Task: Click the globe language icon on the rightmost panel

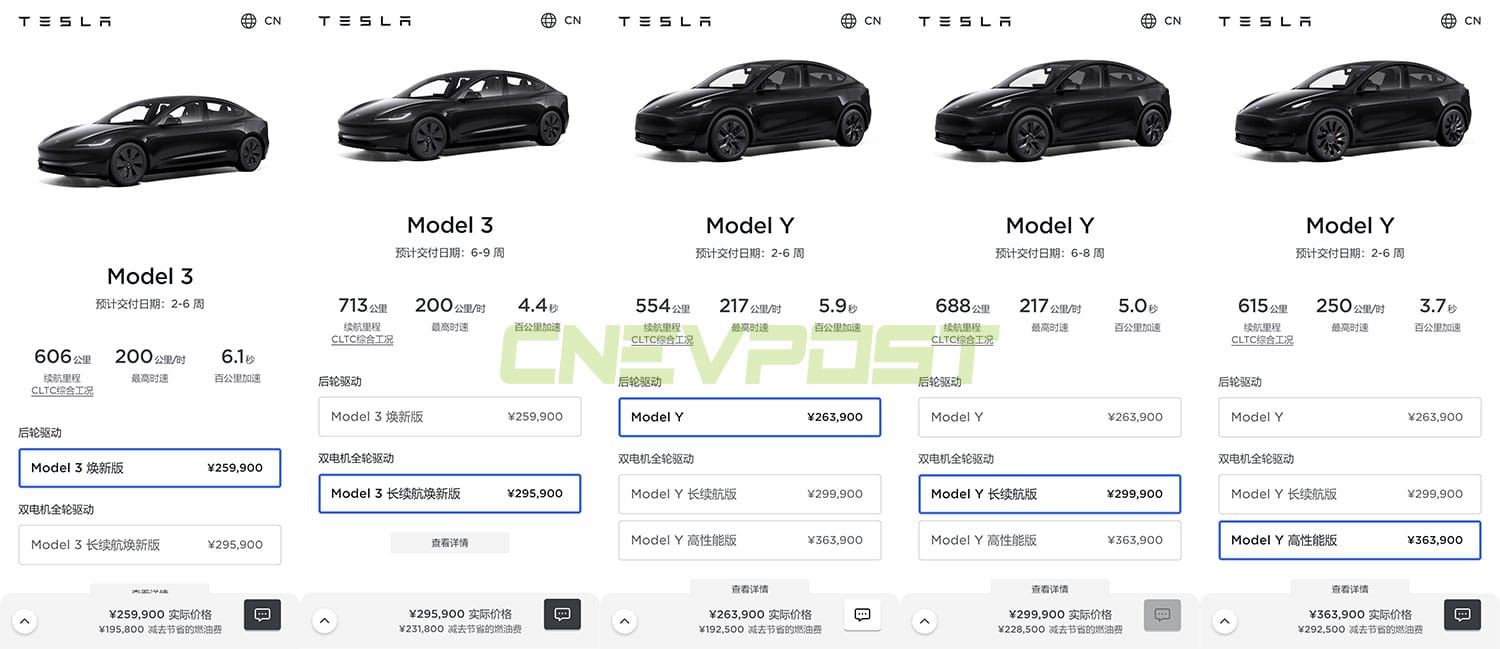Action: click(1447, 20)
